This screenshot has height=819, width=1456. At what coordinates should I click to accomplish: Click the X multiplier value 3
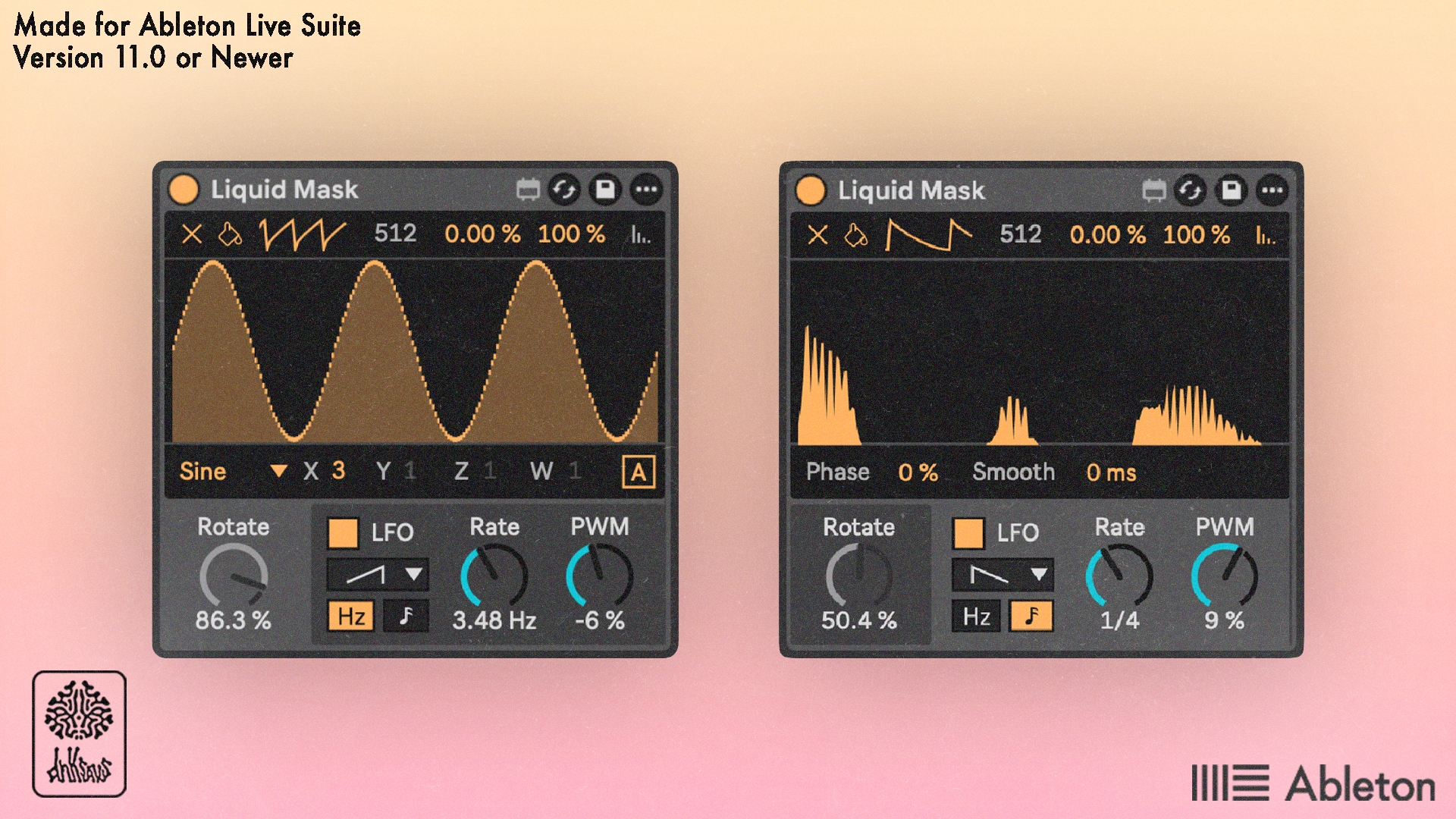[x=338, y=470]
